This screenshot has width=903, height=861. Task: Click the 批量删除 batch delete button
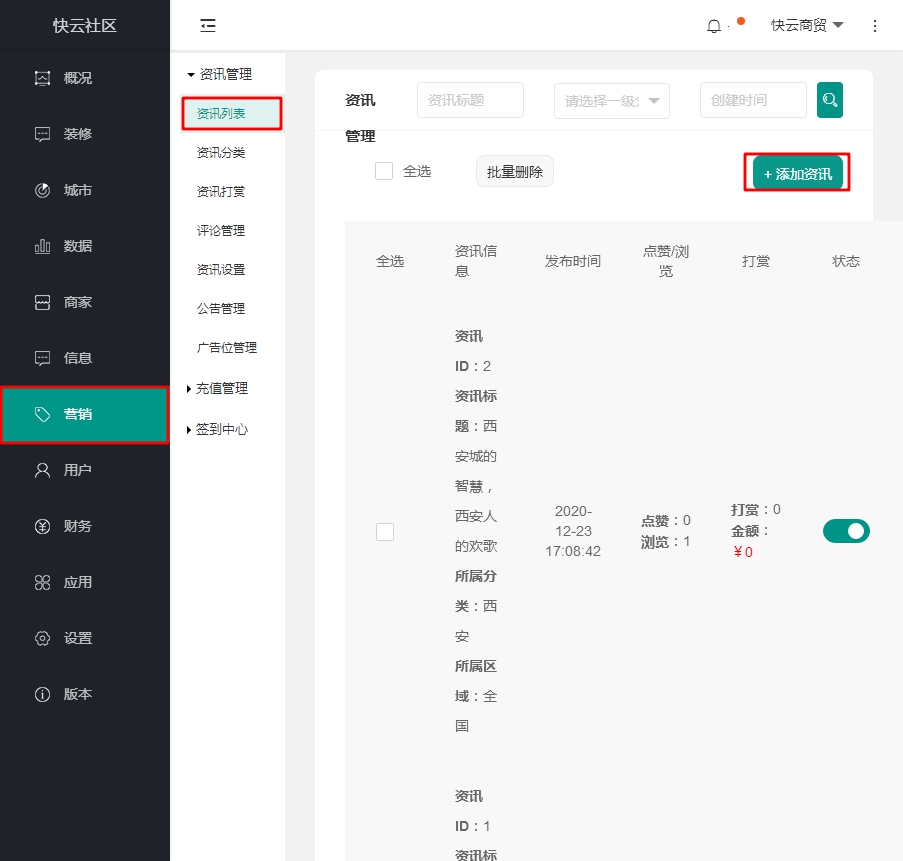click(x=514, y=172)
